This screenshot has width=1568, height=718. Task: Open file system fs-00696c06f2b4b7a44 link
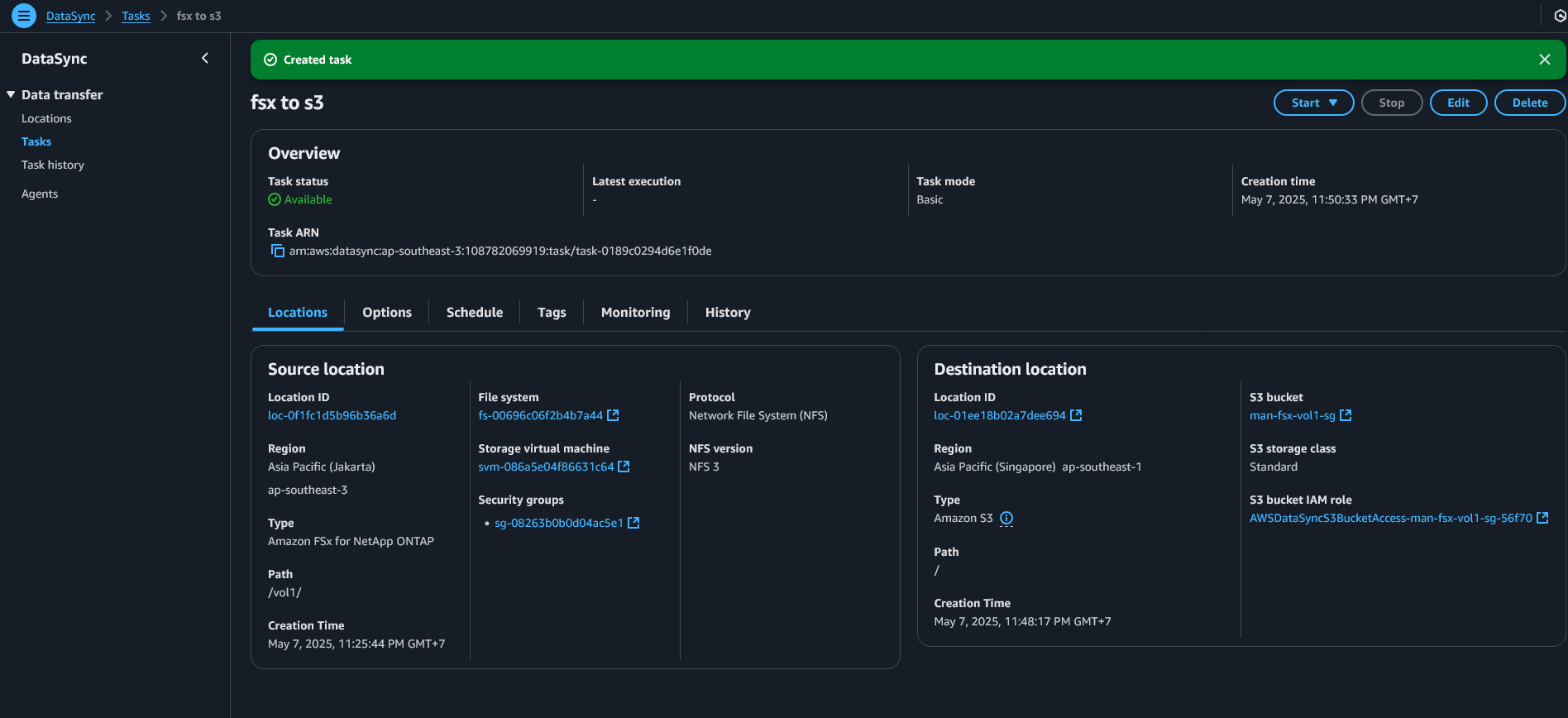click(540, 415)
